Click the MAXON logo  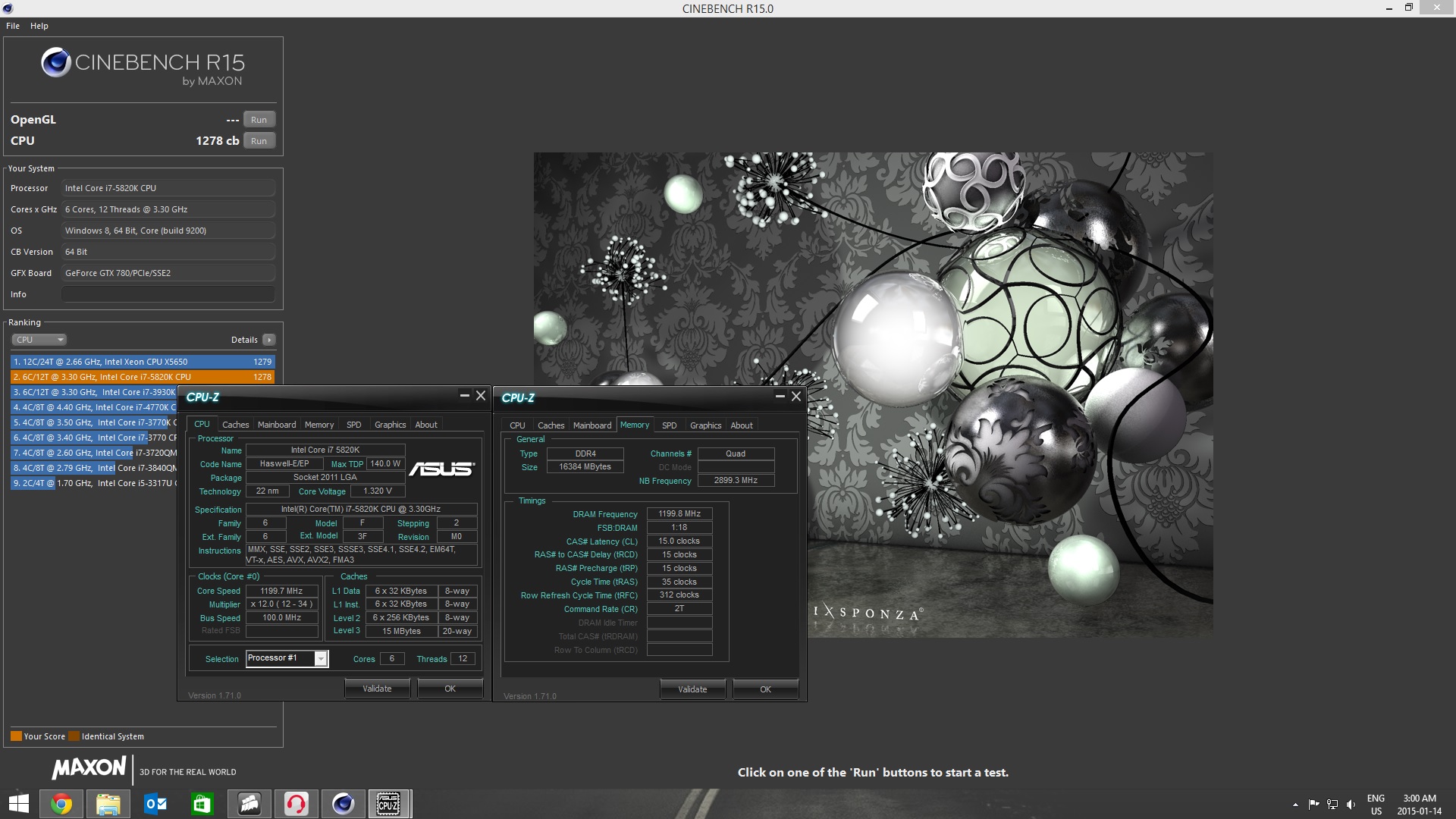(89, 769)
